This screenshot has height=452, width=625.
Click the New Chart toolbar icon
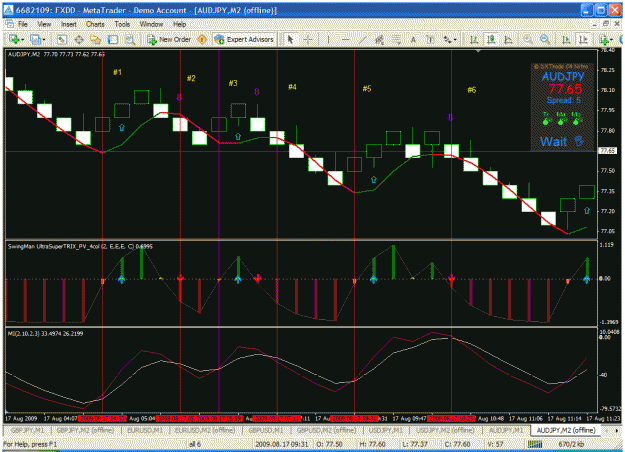pos(14,39)
